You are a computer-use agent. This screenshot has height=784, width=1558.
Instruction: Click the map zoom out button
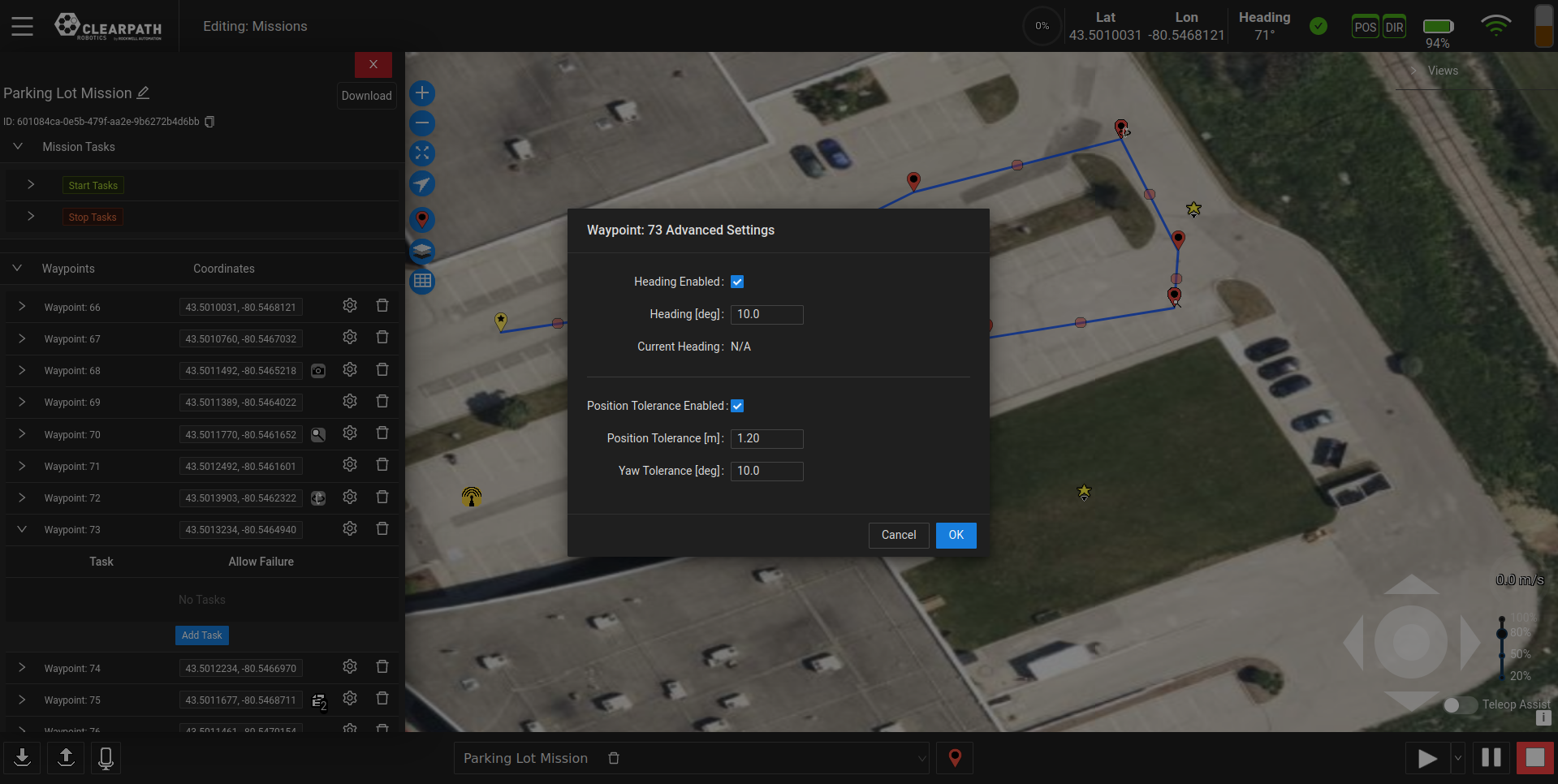(422, 123)
